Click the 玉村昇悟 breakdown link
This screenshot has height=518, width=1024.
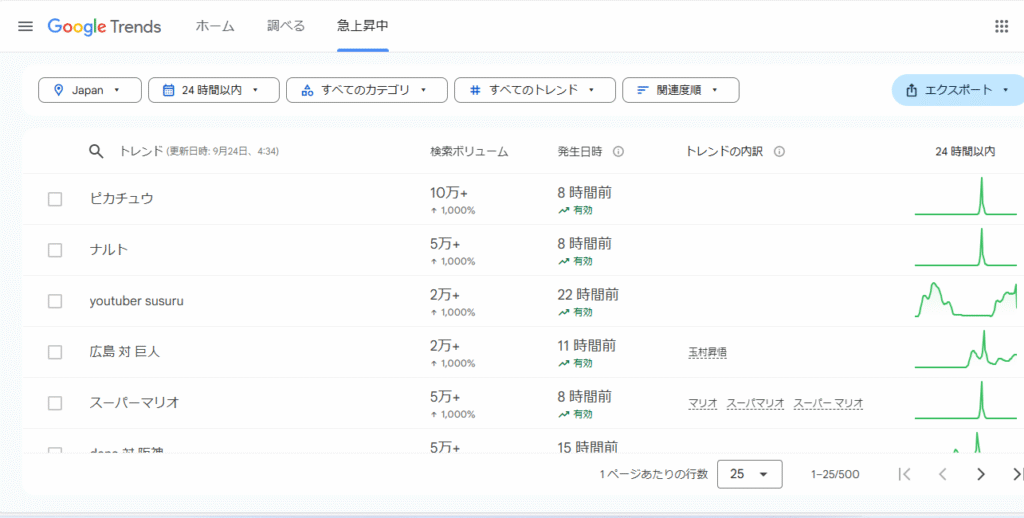pyautogui.click(x=706, y=353)
